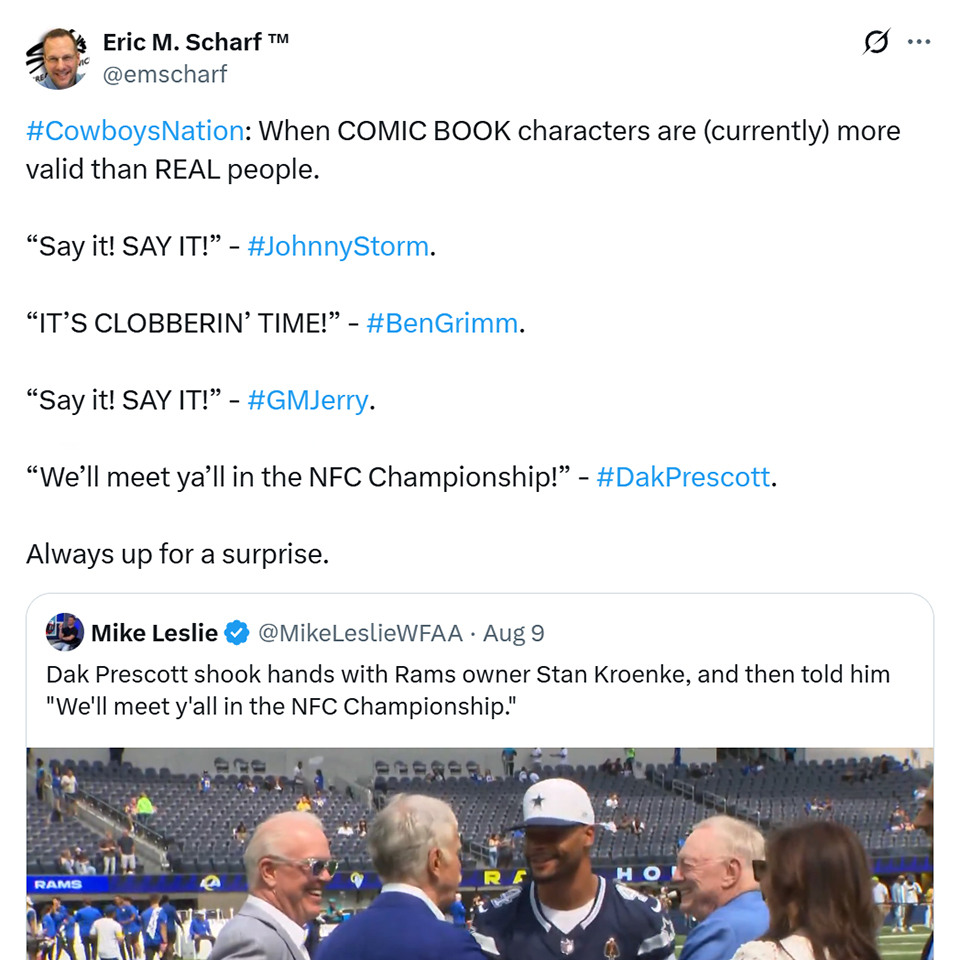Open the three-dot more options menu

click(918, 42)
